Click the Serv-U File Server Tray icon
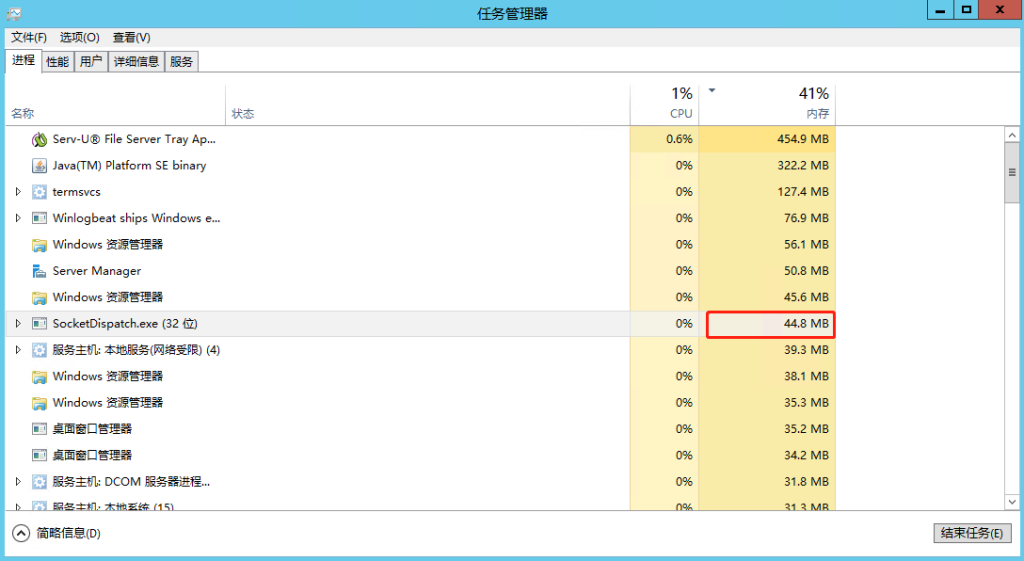The image size is (1024, 561). [x=40, y=139]
